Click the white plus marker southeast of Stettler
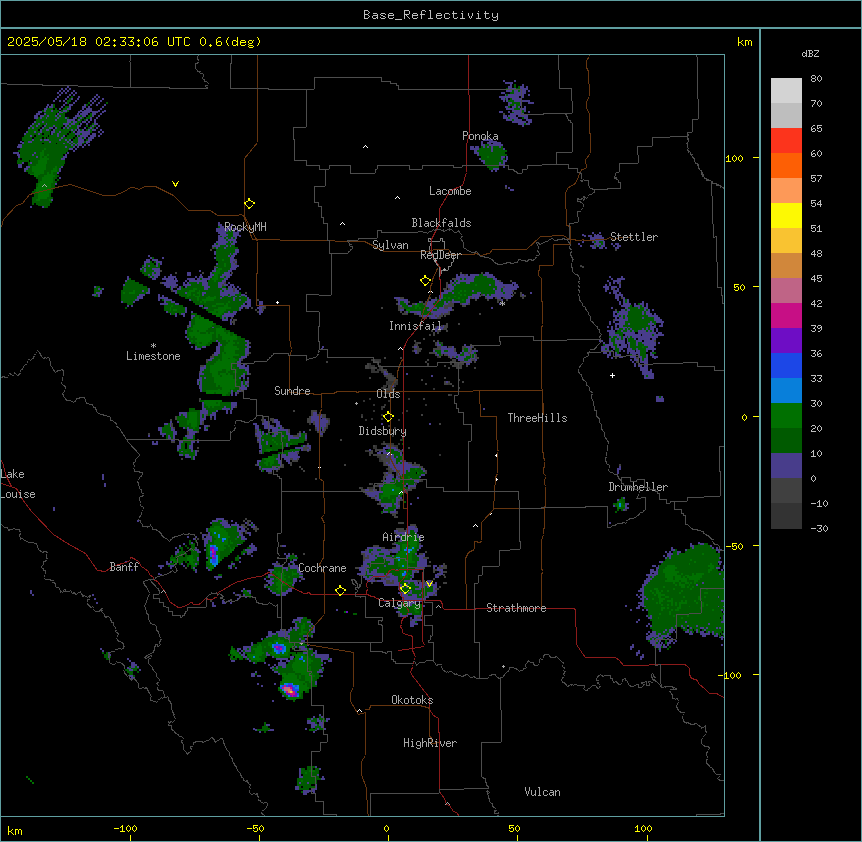Viewport: 862px width, 842px height. click(x=612, y=375)
